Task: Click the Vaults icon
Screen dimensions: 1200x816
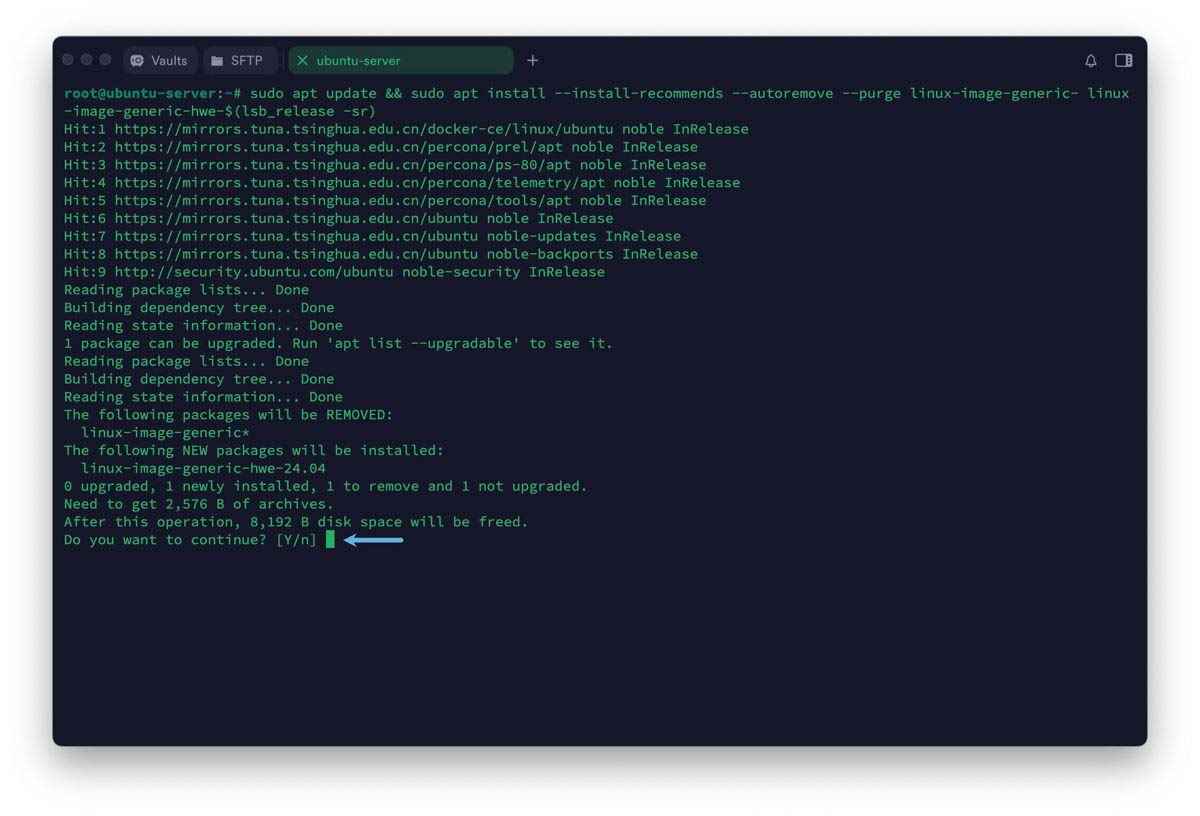Action: (138, 61)
